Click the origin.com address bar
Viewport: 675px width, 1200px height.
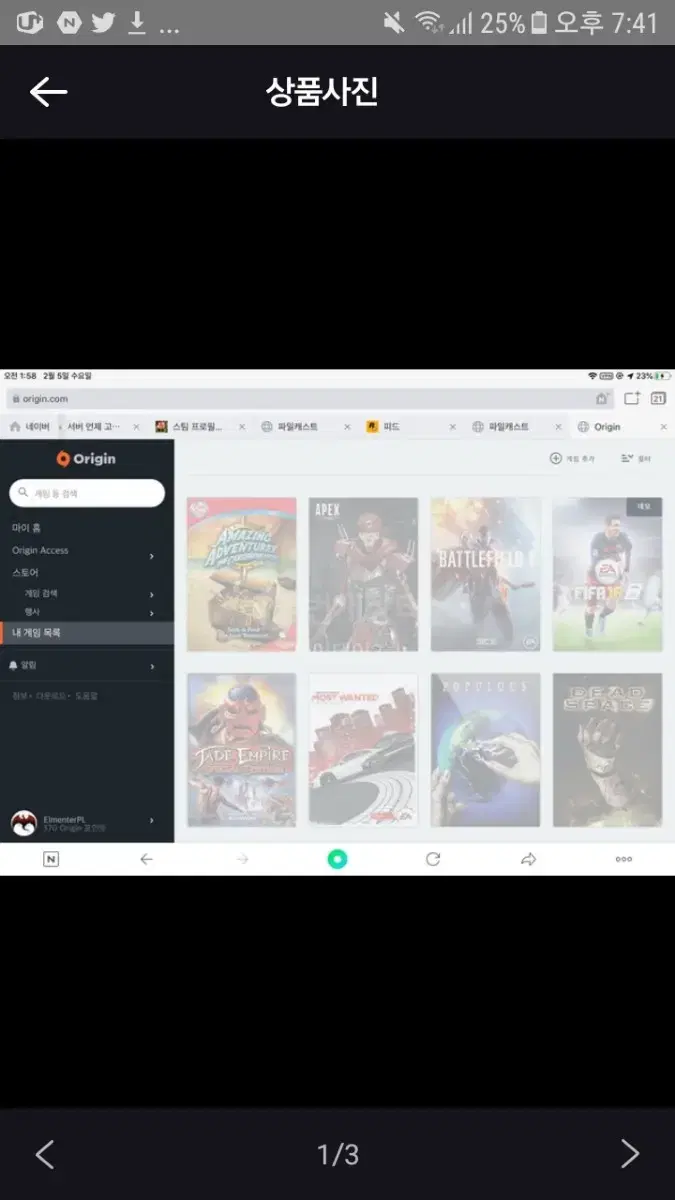[x=311, y=398]
